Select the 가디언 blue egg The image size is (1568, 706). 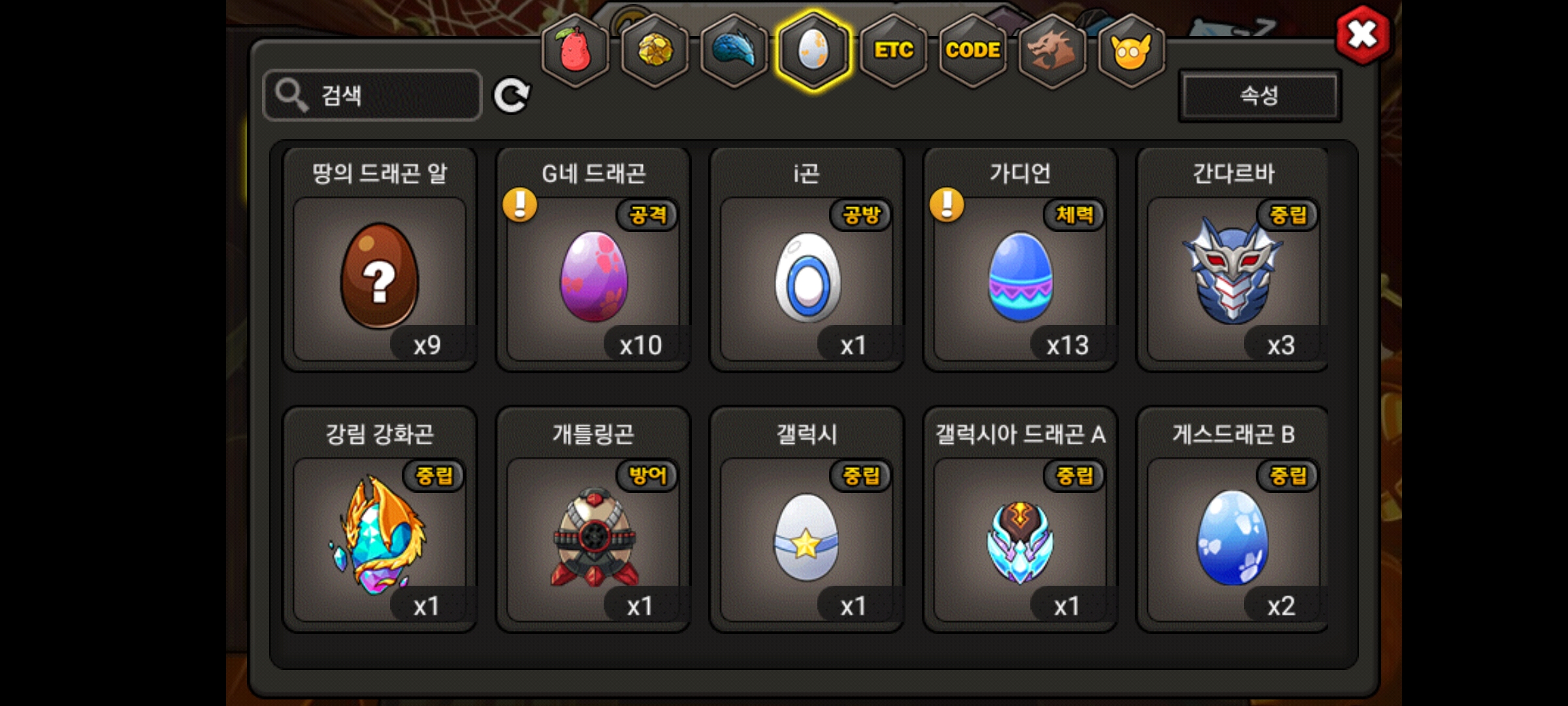pyautogui.click(x=1020, y=260)
